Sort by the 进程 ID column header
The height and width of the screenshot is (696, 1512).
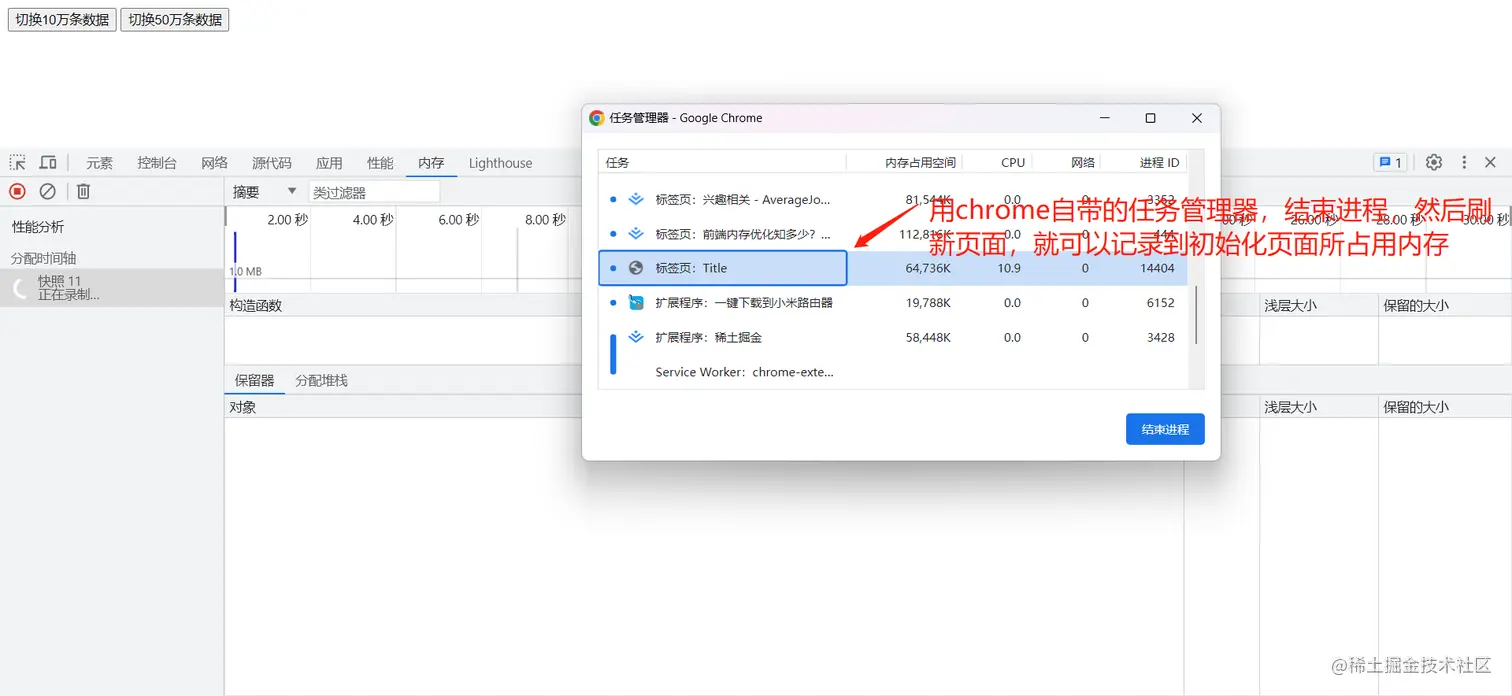(1144, 162)
